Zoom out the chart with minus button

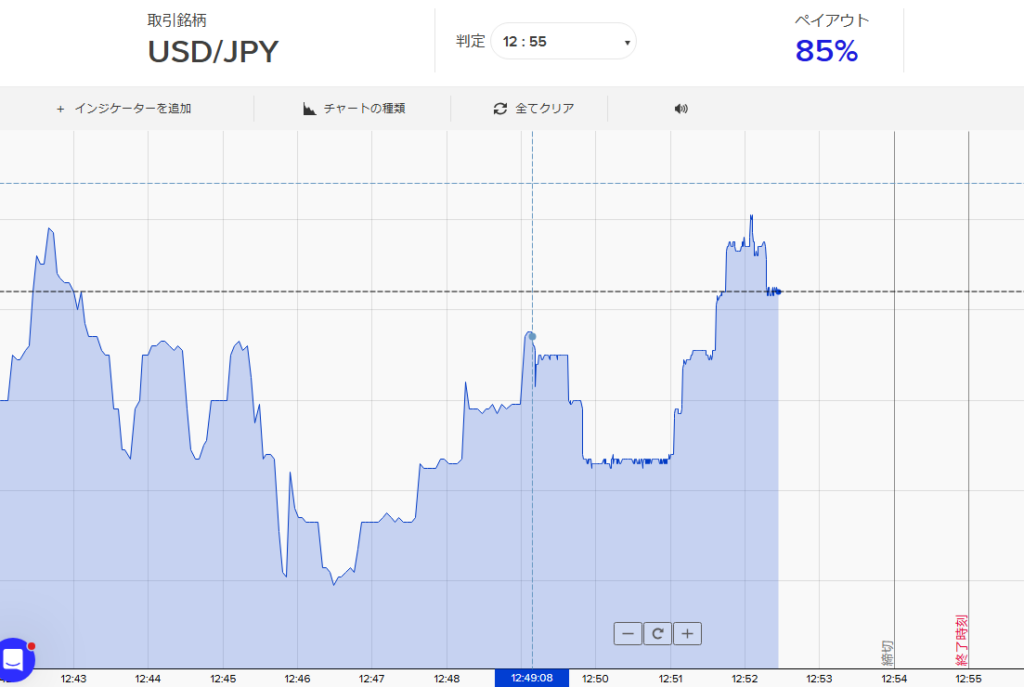[x=627, y=633]
